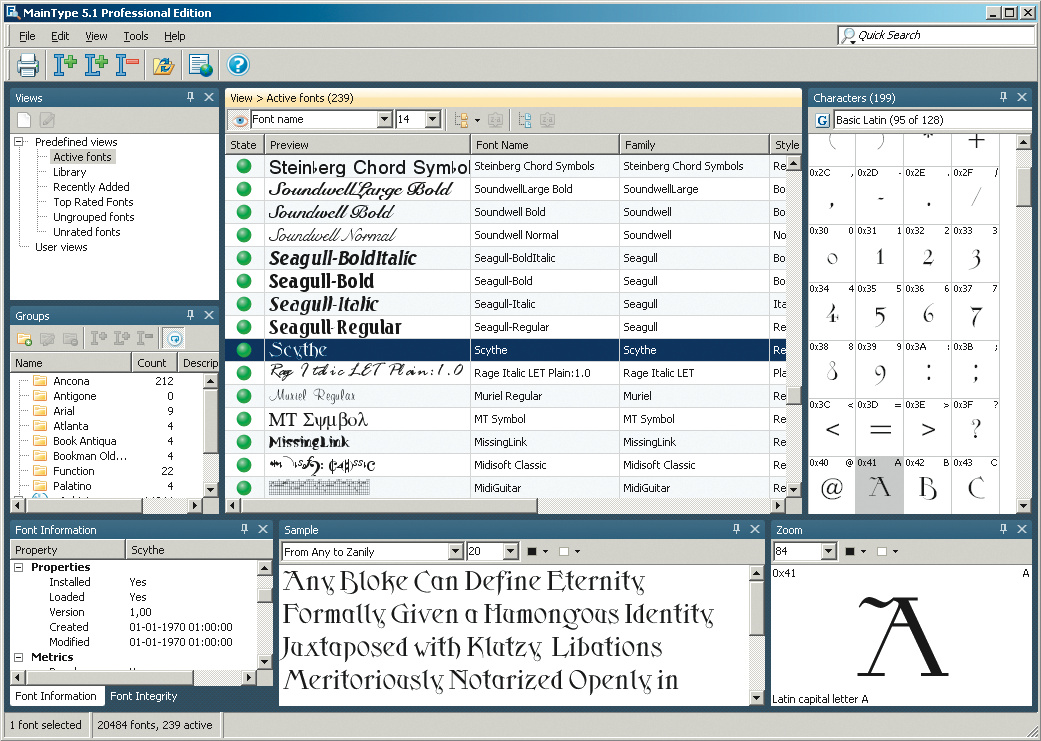Collapse the Properties section in Font Information
1041x741 pixels.
pos(19,567)
